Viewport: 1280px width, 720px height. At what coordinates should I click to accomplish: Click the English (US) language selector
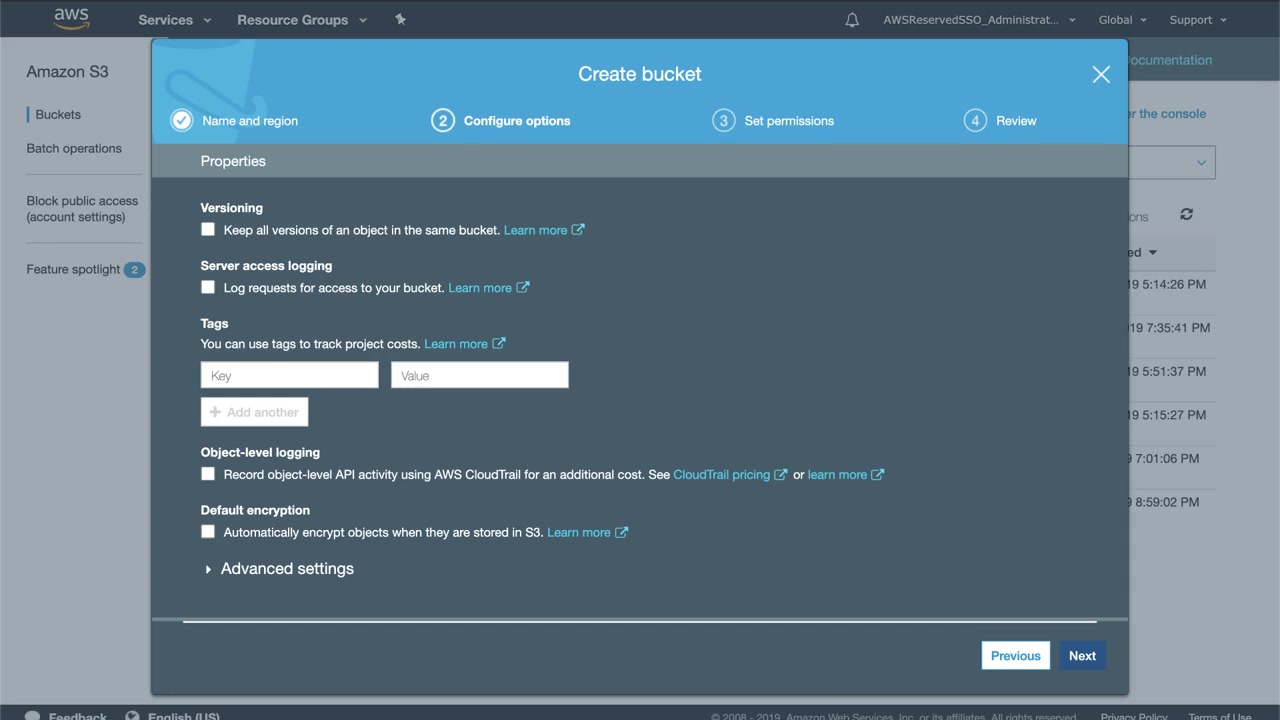(184, 716)
